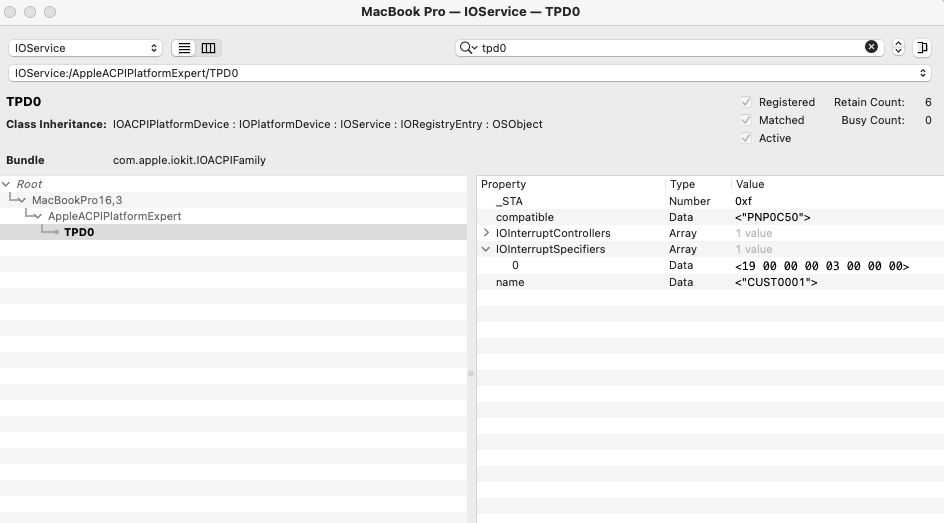Select the row labeled 0 under IOInterruptSpecifiers
The height and width of the screenshot is (523, 944).
710,265
